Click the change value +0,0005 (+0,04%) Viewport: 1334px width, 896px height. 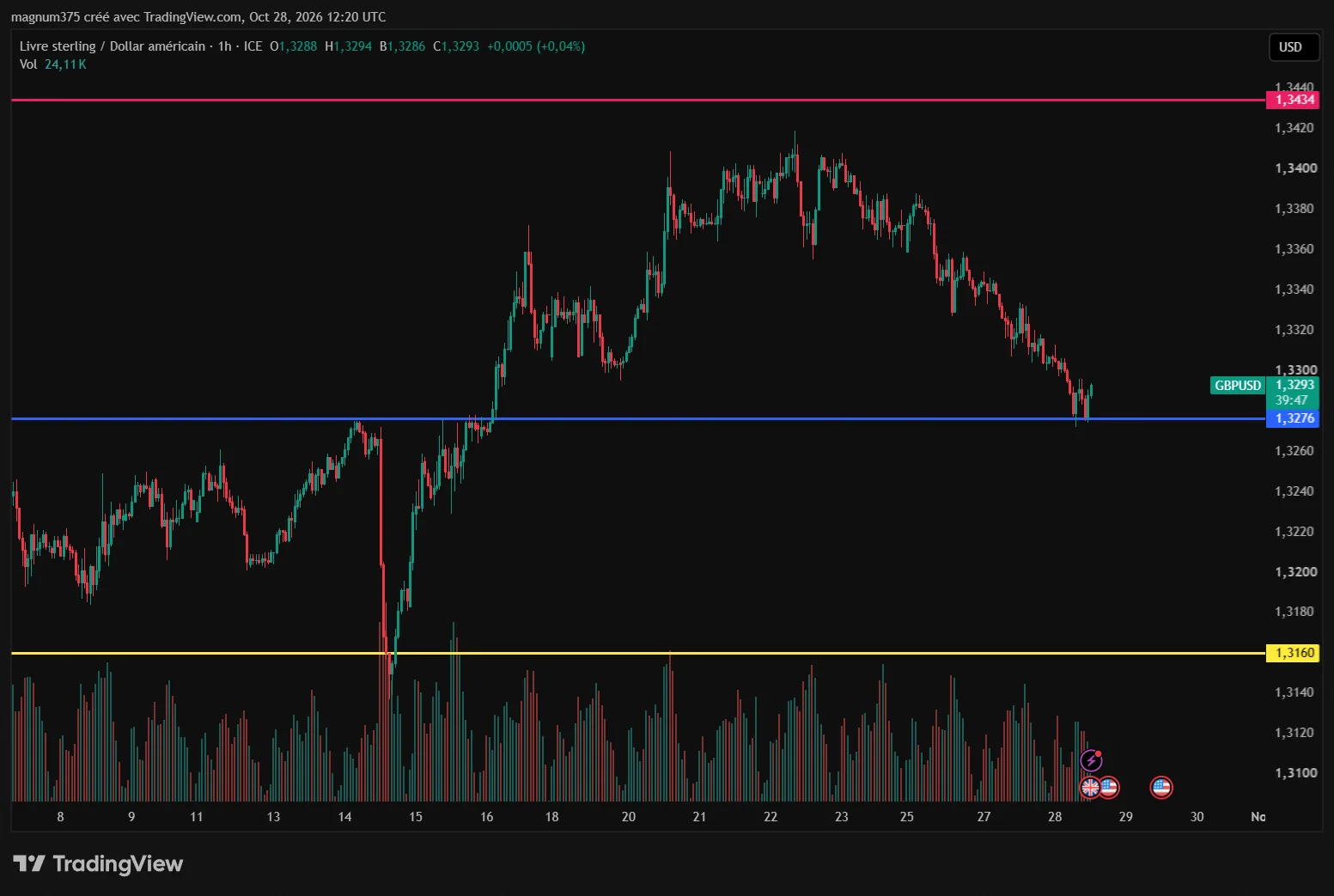pos(536,46)
